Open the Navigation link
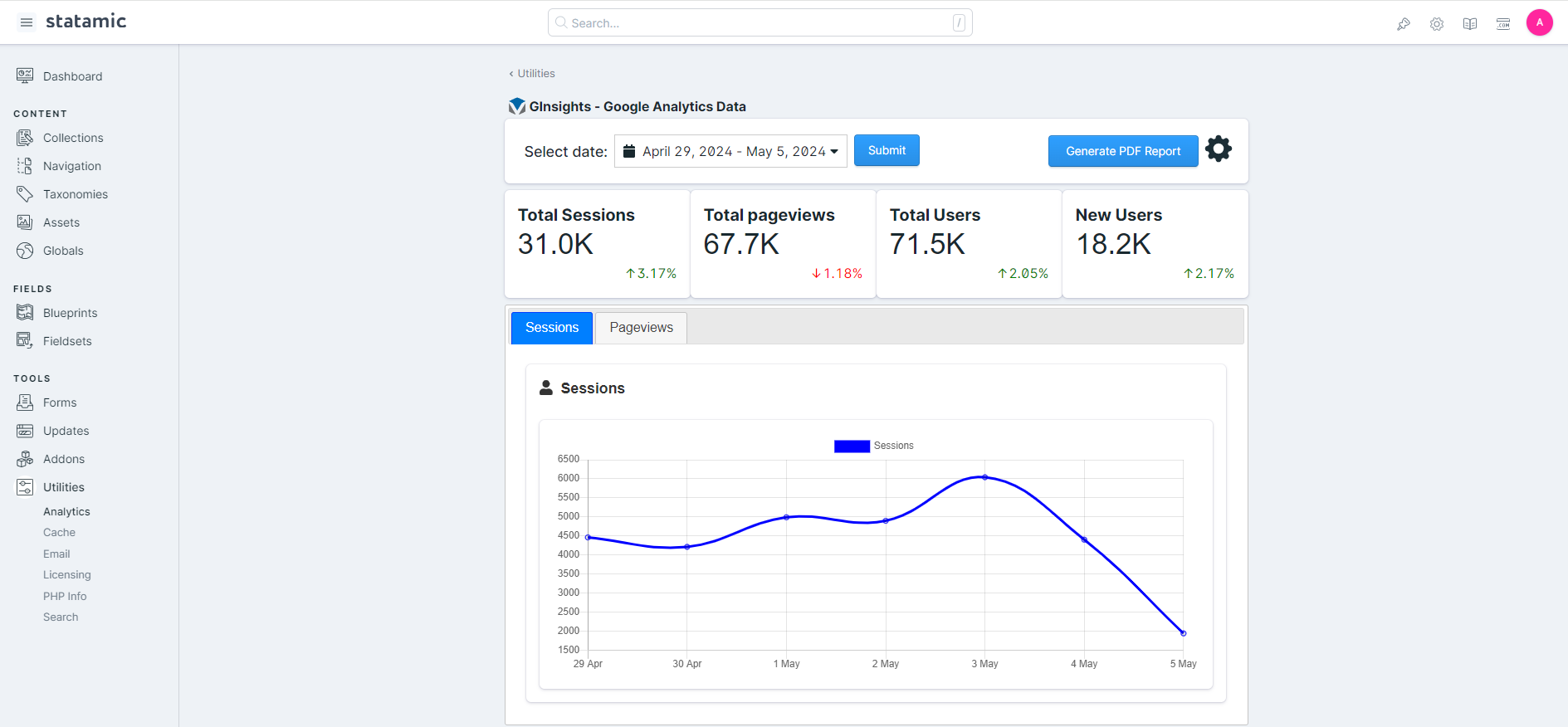This screenshot has height=727, width=1568. click(x=72, y=166)
